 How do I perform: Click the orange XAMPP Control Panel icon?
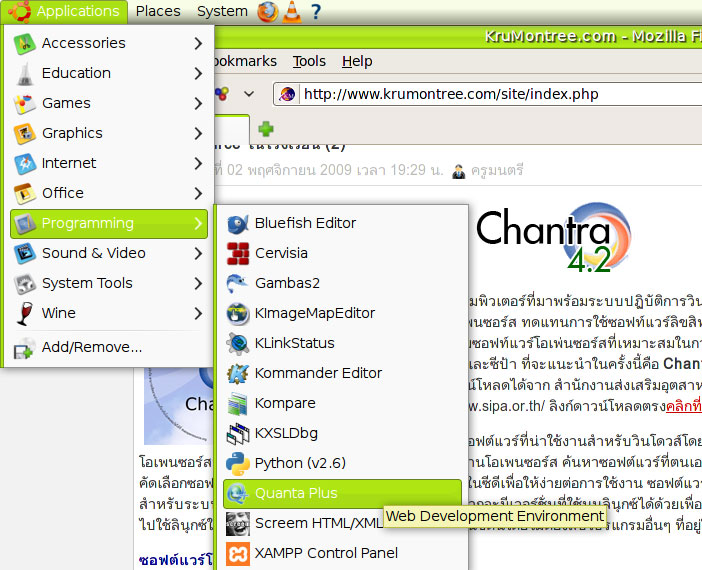point(237,553)
